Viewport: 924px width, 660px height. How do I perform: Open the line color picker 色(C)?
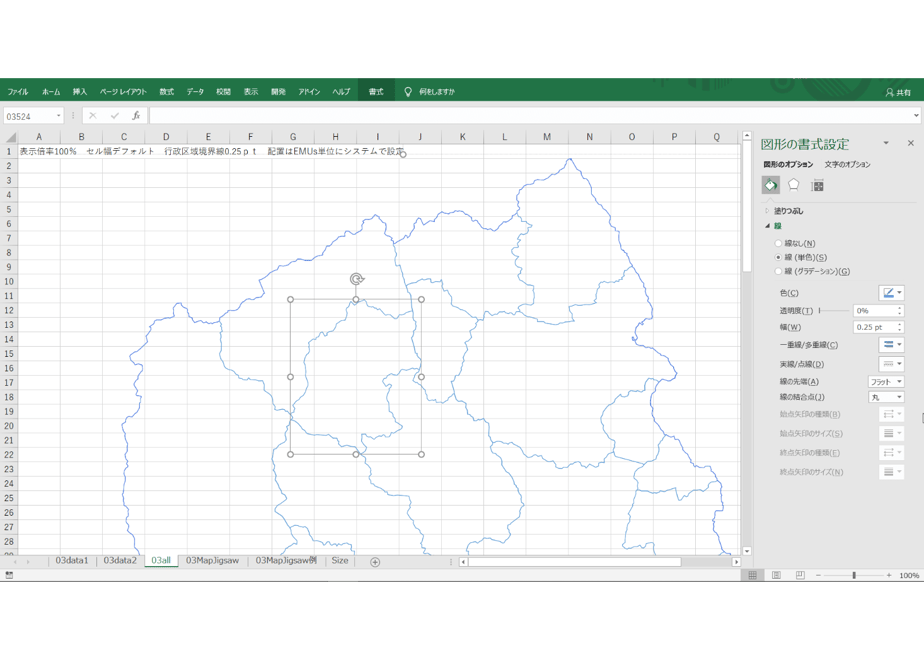click(891, 293)
